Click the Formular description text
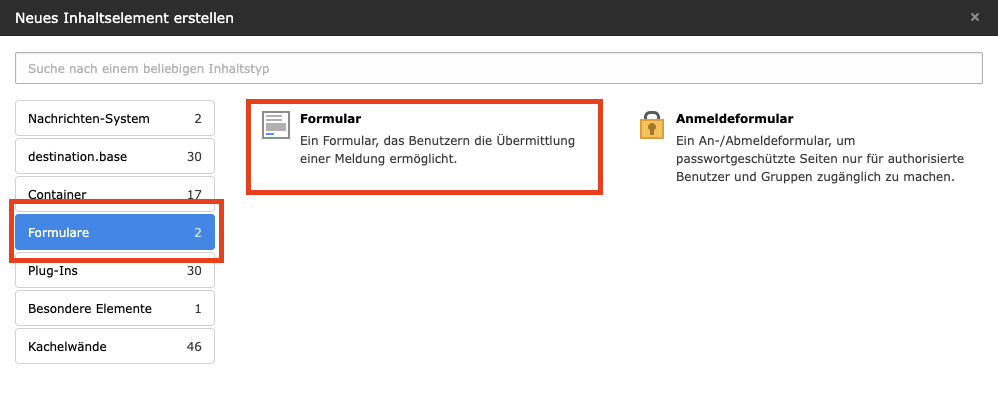 [437, 150]
